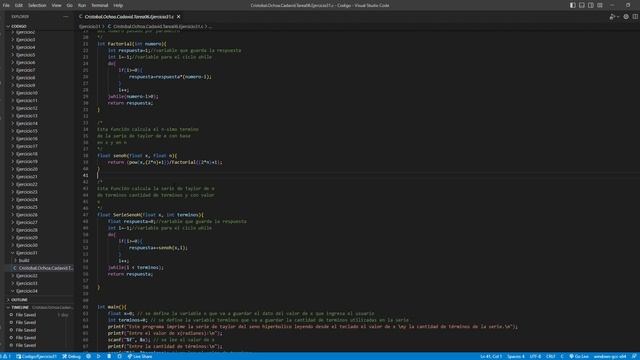Place cursor on the int main() line
The image size is (640, 360).
[111, 307]
